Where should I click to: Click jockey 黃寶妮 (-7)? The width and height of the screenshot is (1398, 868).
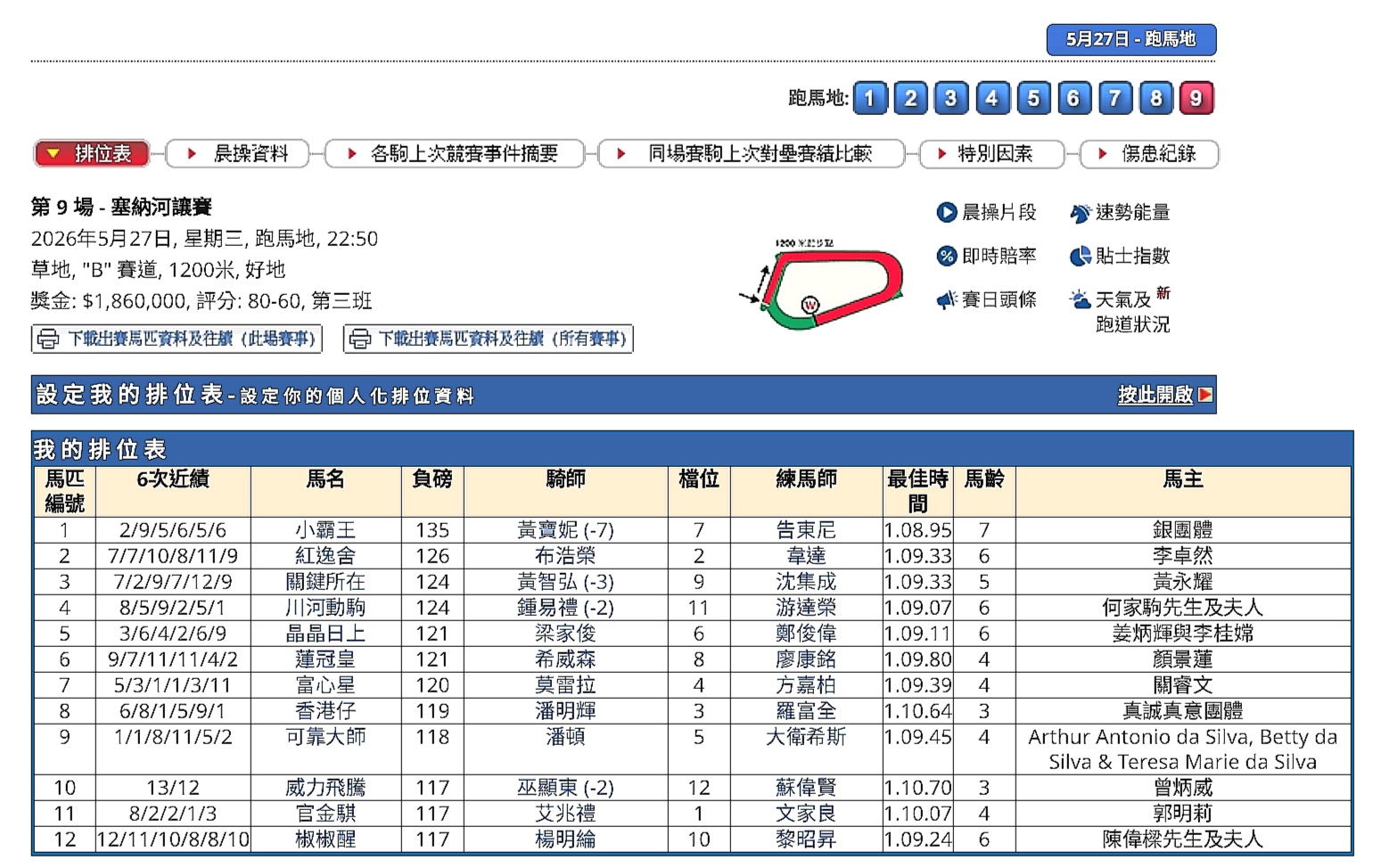click(565, 530)
